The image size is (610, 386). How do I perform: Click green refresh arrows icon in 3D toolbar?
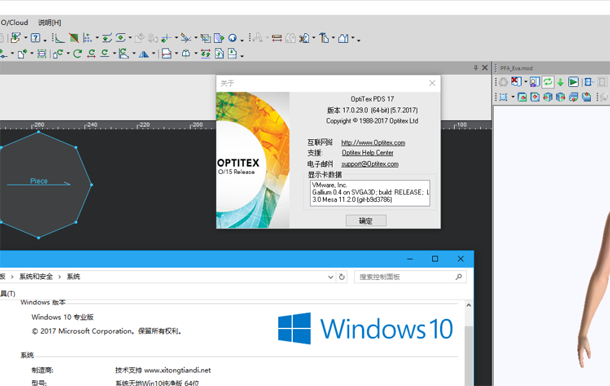(x=548, y=82)
